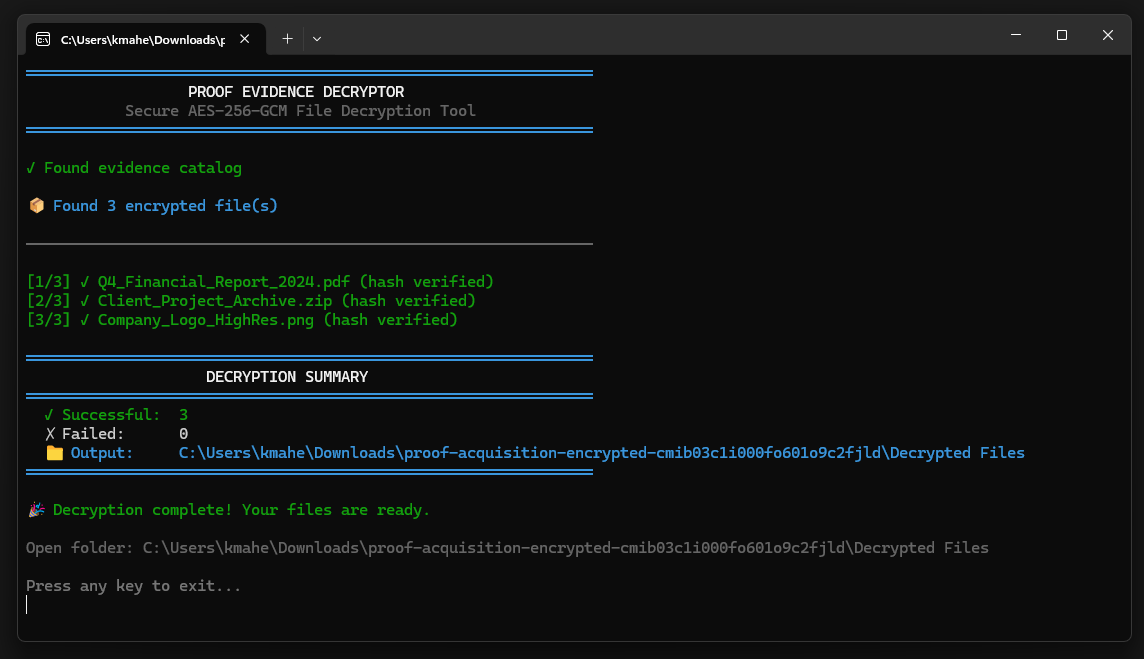Click the party popper icon beside Decryption complete

point(36,509)
